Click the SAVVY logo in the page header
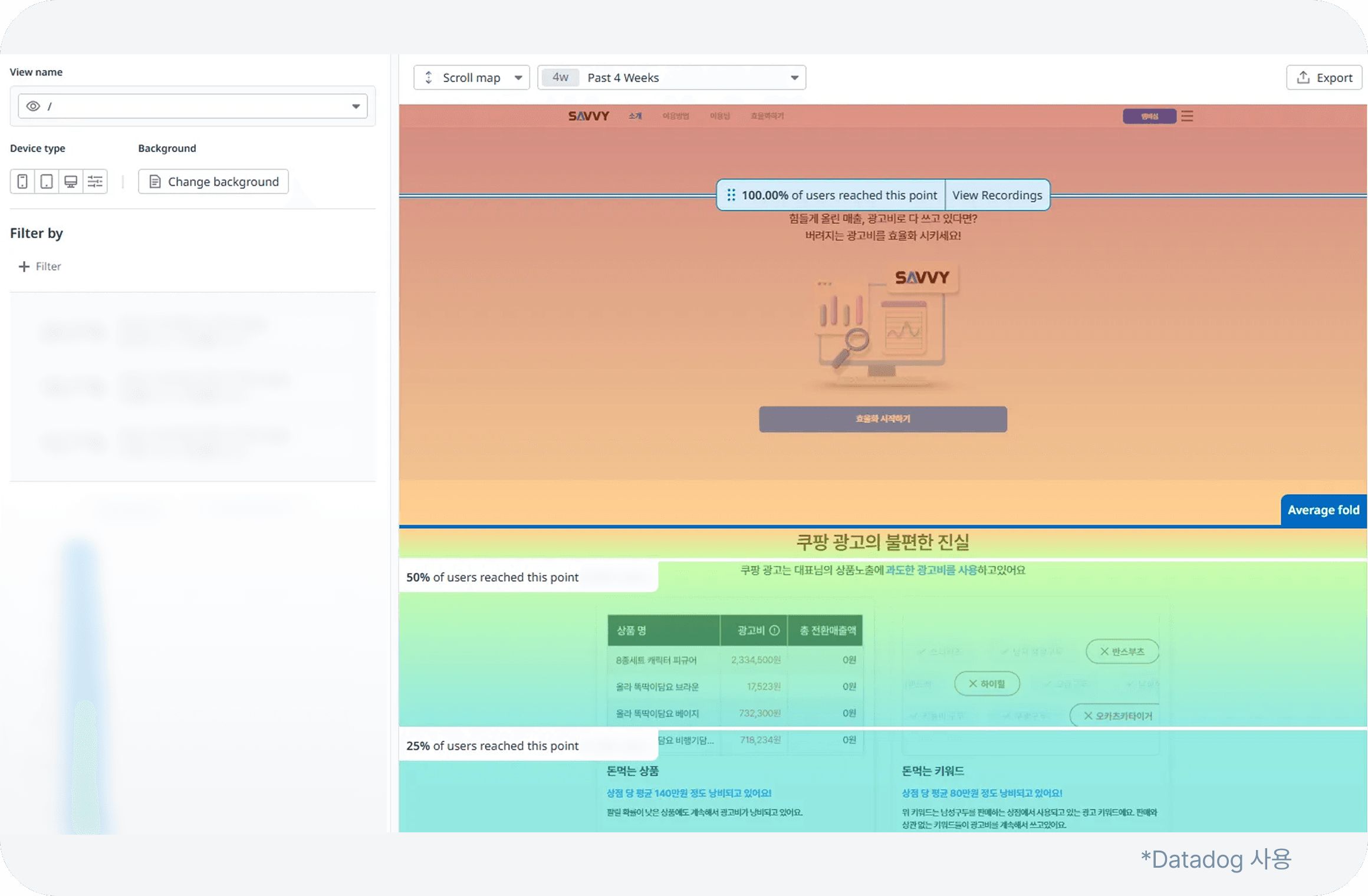Screen dimensions: 1368x896 click(588, 116)
